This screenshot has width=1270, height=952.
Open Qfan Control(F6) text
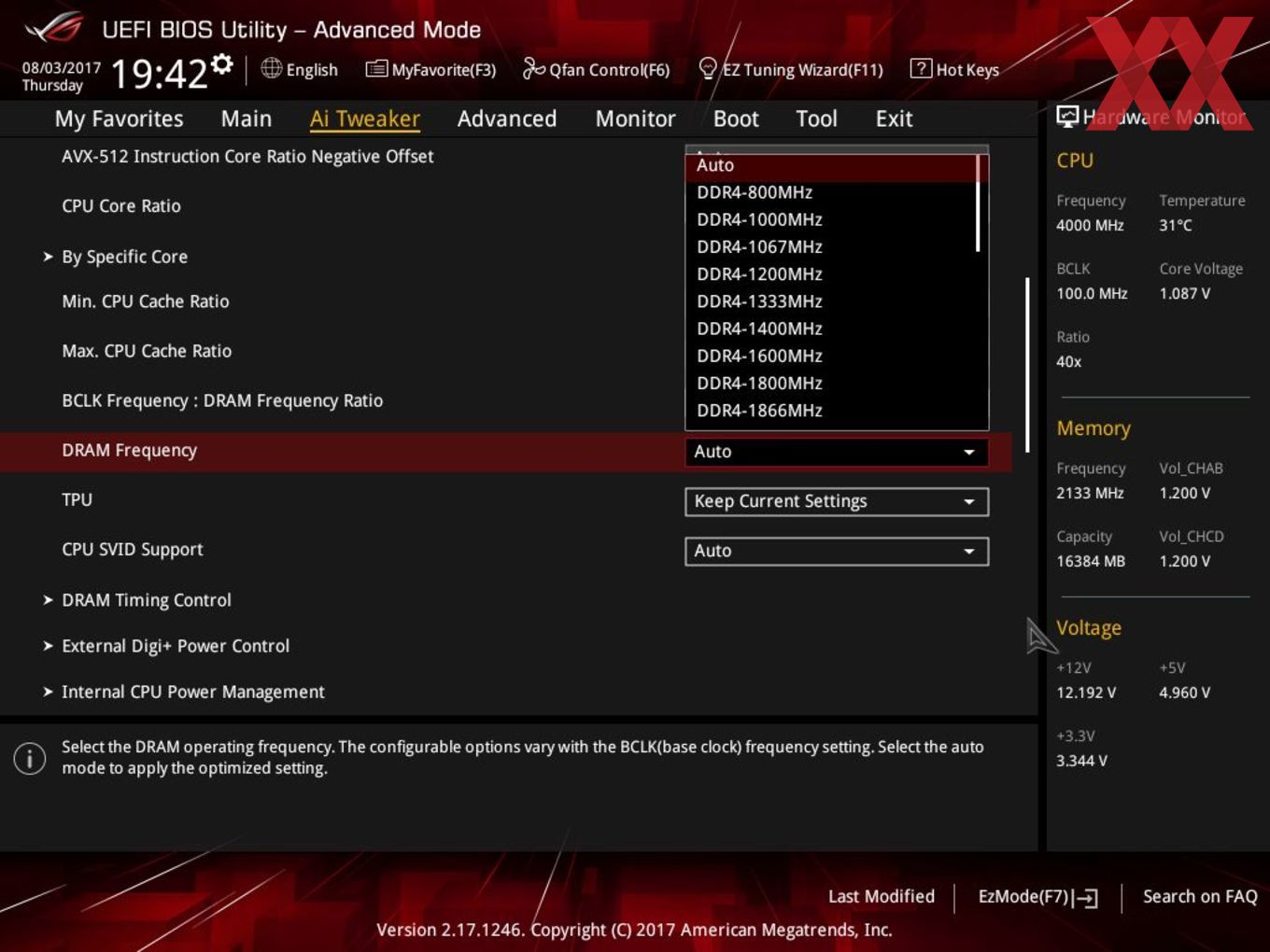coord(609,70)
